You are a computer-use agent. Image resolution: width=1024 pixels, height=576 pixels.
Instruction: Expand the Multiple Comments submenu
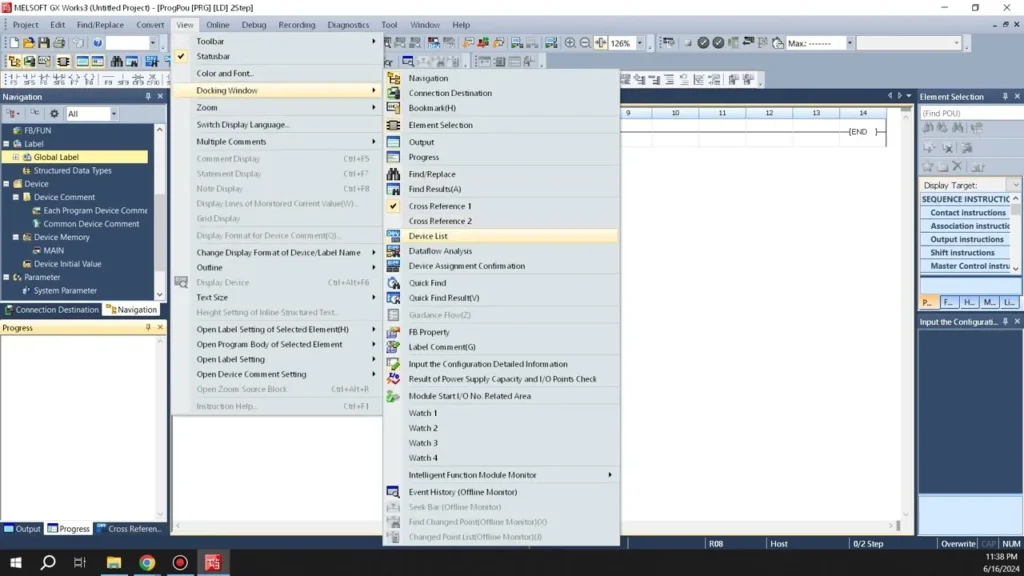tap(278, 142)
